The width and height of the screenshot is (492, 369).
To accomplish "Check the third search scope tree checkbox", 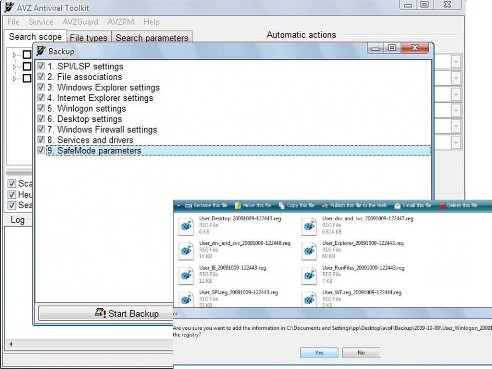I will click(x=27, y=78).
